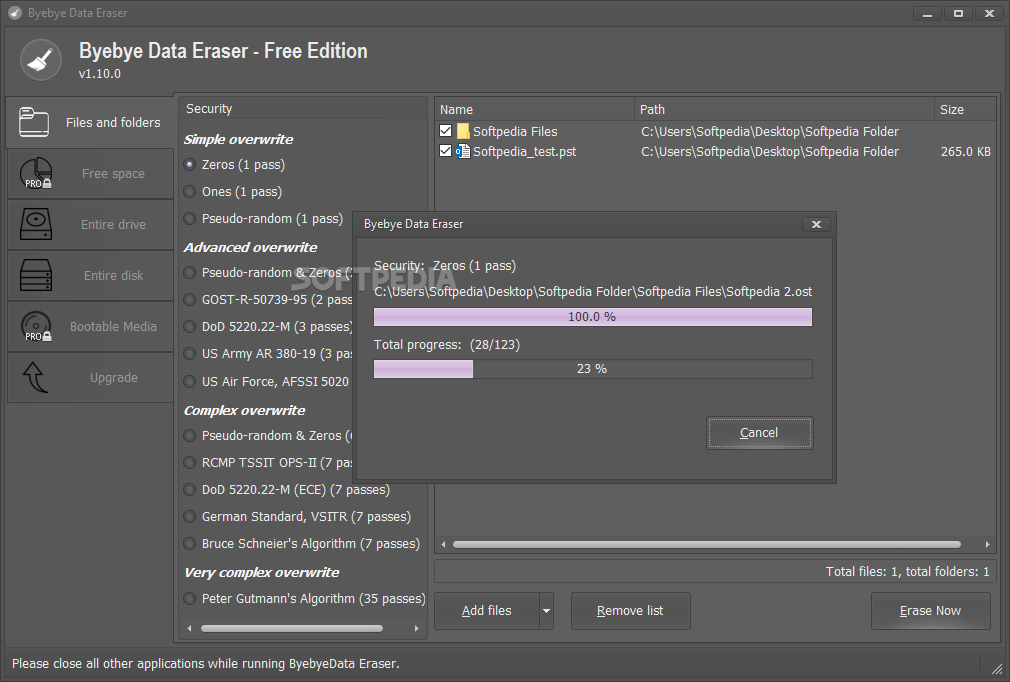
Task: Click the Free space pie chart icon
Action: (x=35, y=173)
